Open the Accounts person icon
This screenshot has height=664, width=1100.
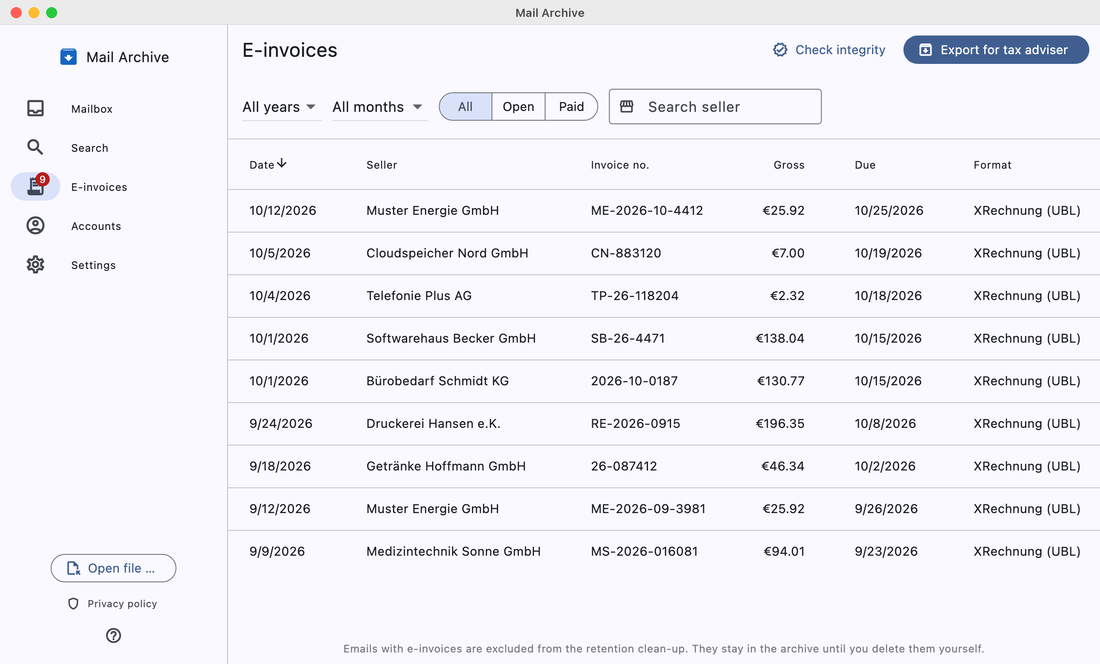pos(35,225)
